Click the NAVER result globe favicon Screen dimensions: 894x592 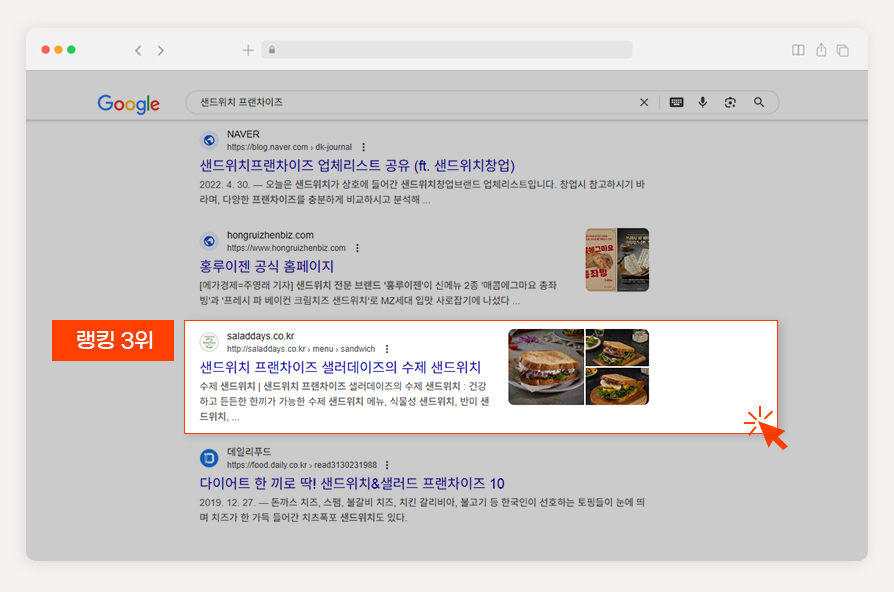pos(209,140)
